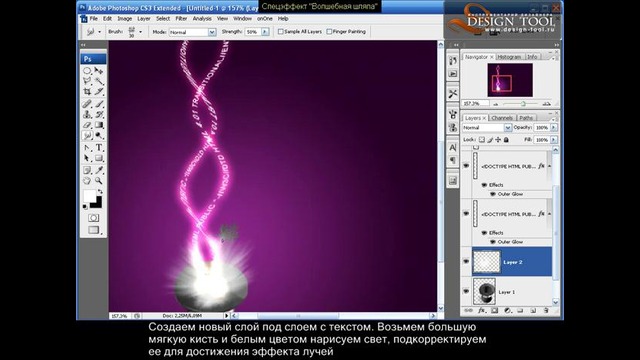
Task: Open the Layer menu
Action: (144, 19)
